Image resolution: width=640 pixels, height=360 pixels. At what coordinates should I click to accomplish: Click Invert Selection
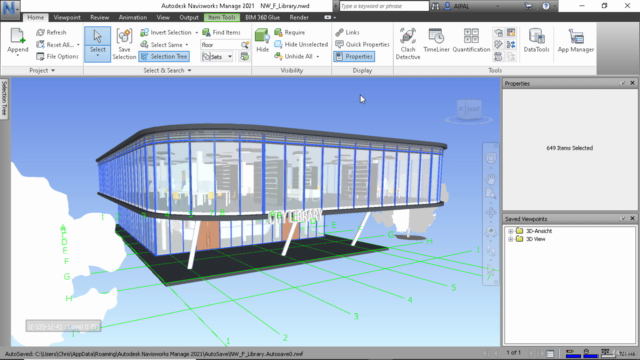click(x=166, y=32)
